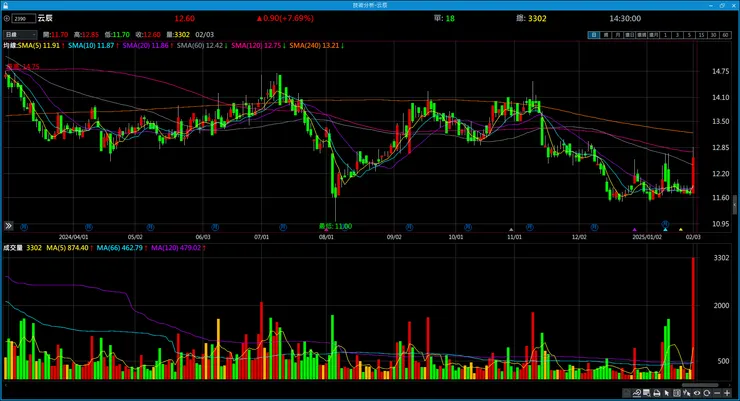The image size is (740, 401).
Task: Select the crosshair pointer tool icon
Action: [687, 393]
